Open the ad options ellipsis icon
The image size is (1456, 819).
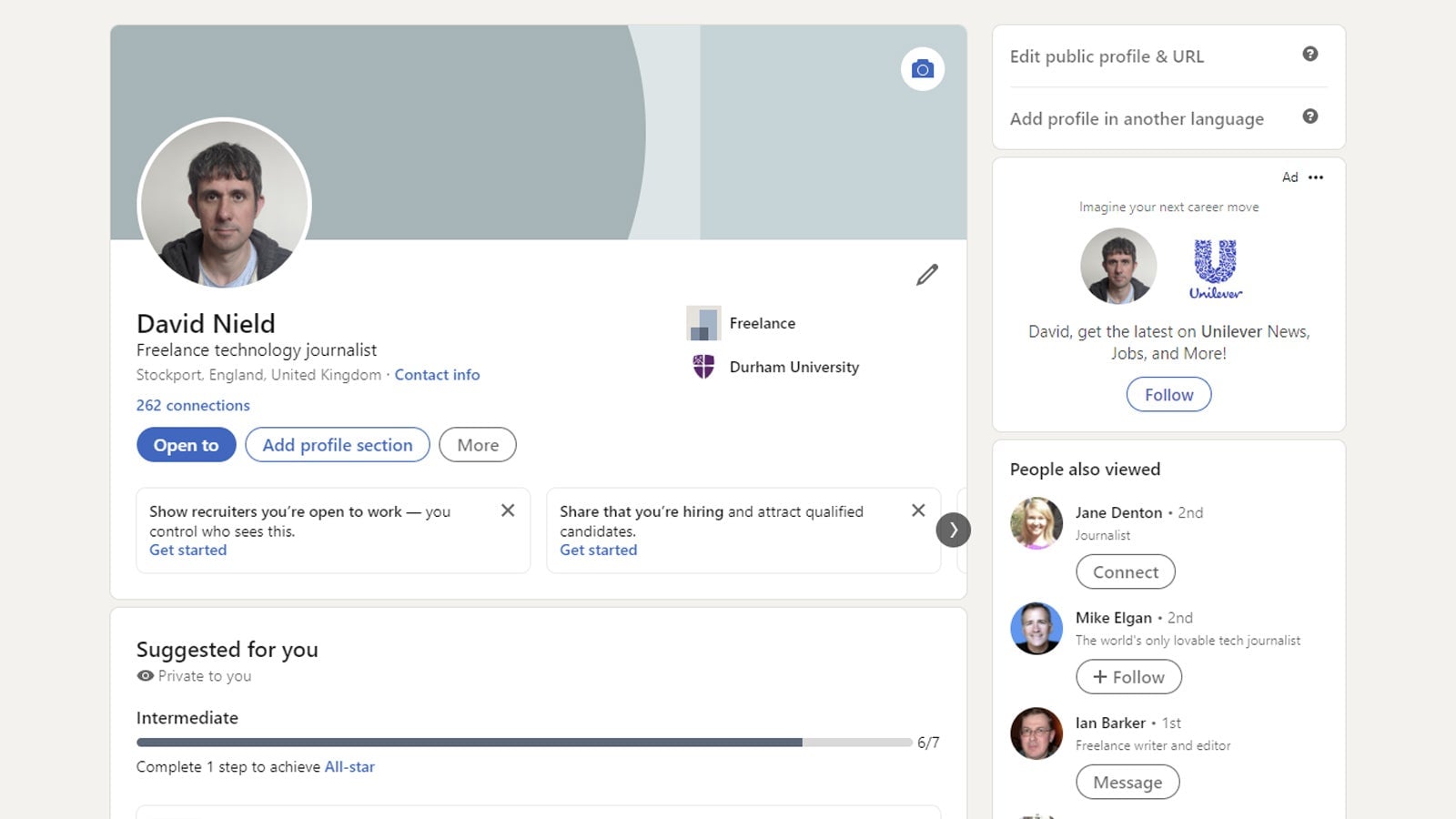tap(1316, 177)
